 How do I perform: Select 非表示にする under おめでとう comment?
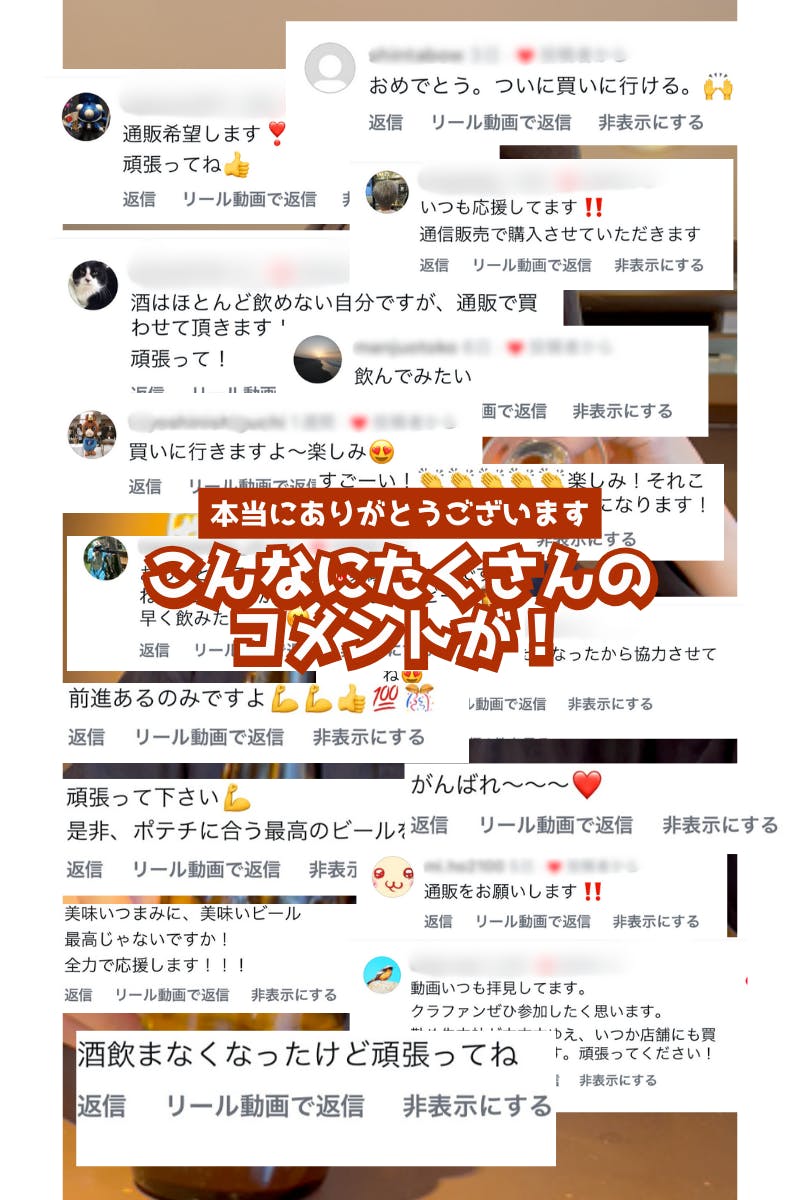tap(651, 123)
